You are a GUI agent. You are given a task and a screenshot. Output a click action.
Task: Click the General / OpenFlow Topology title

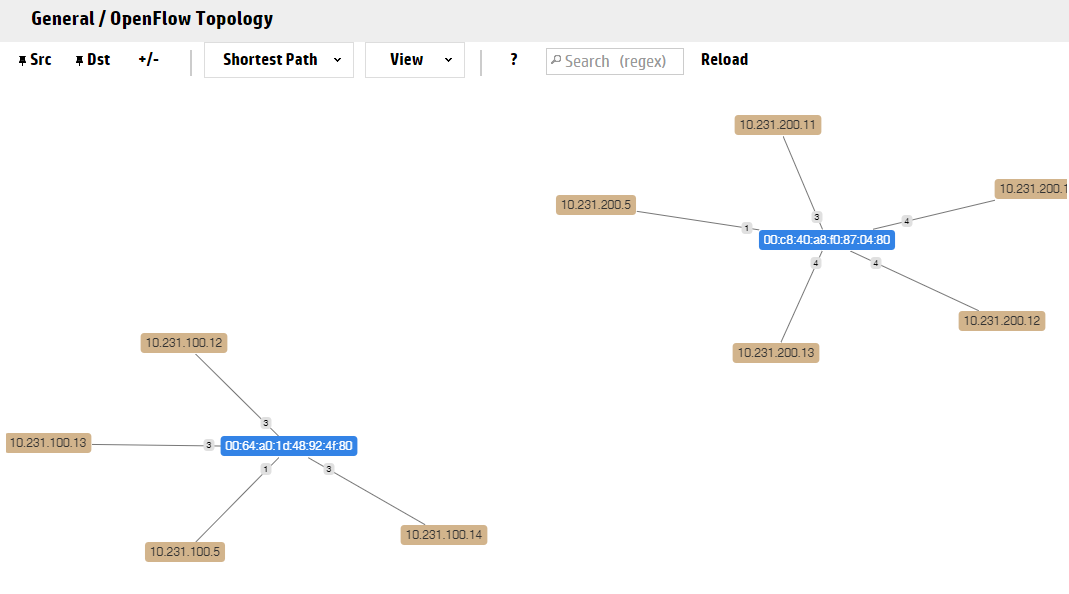pyautogui.click(x=152, y=19)
